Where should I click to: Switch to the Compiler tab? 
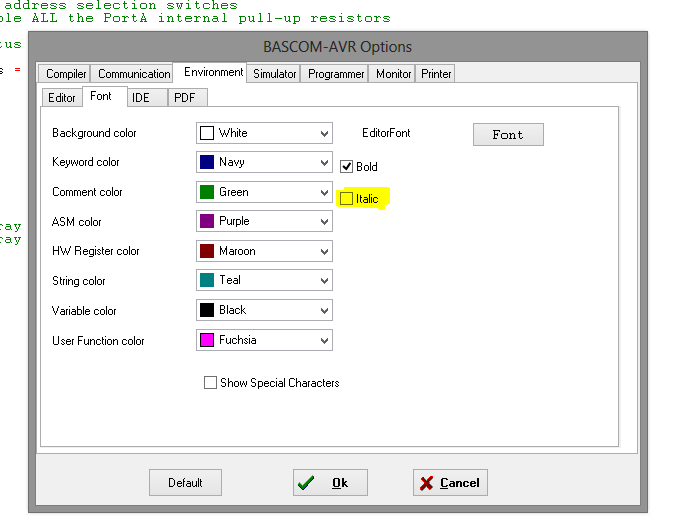(66, 74)
